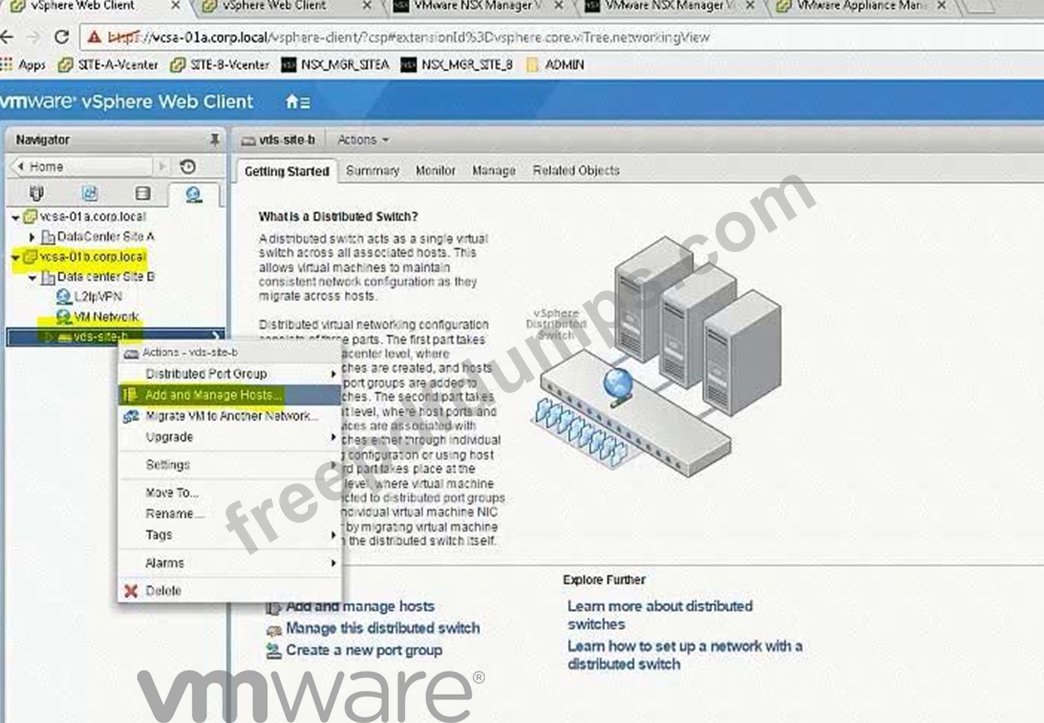Collapse the vcsa-01b.corp.local tree node
This screenshot has width=1044, height=723.
pyautogui.click(x=15, y=257)
